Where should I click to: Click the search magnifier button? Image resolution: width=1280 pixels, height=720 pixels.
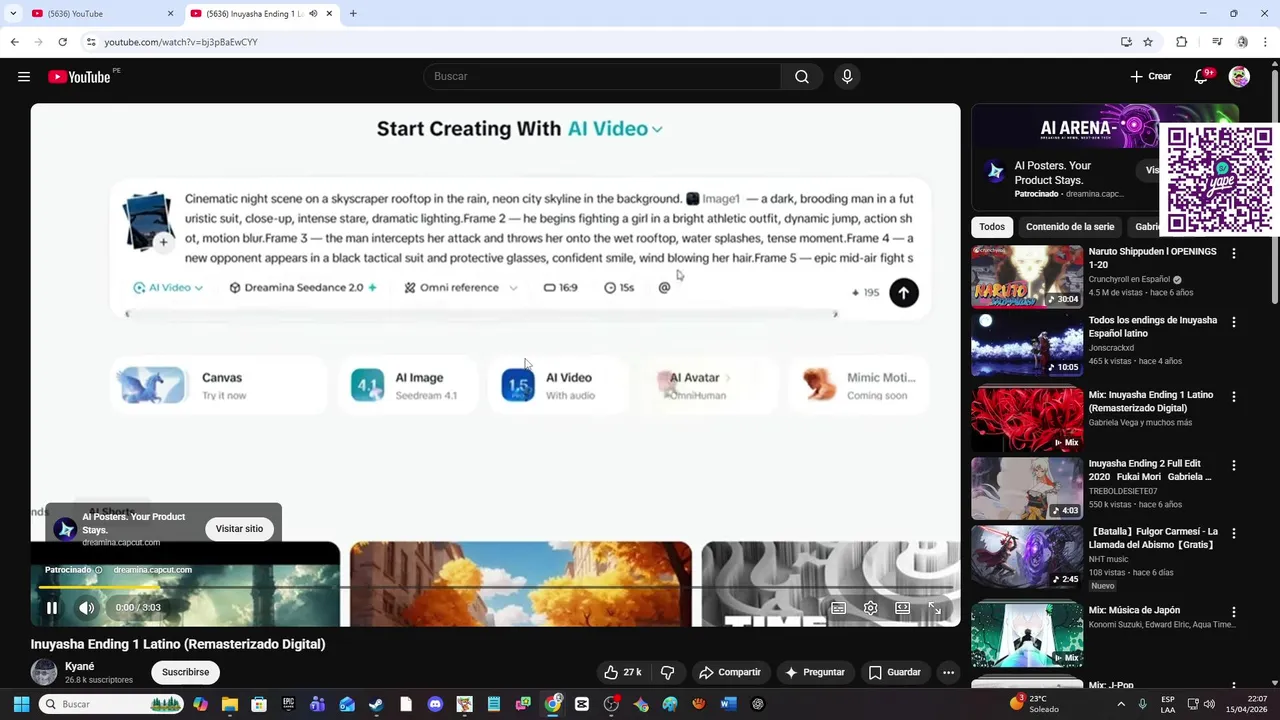[x=802, y=77]
